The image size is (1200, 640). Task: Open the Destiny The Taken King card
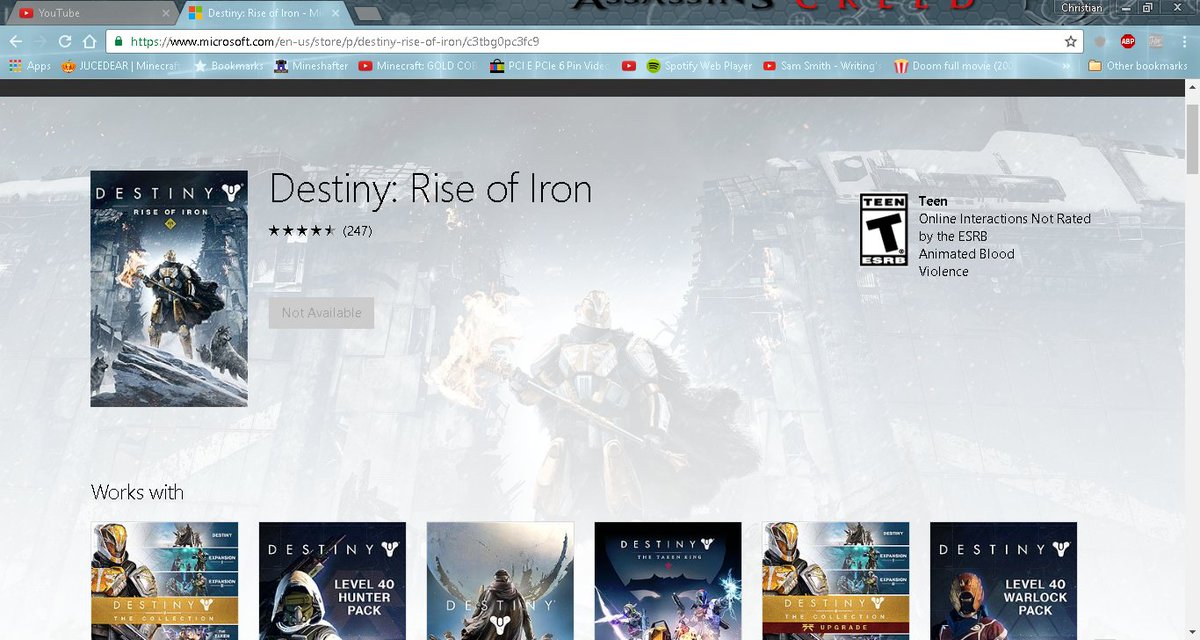668,581
